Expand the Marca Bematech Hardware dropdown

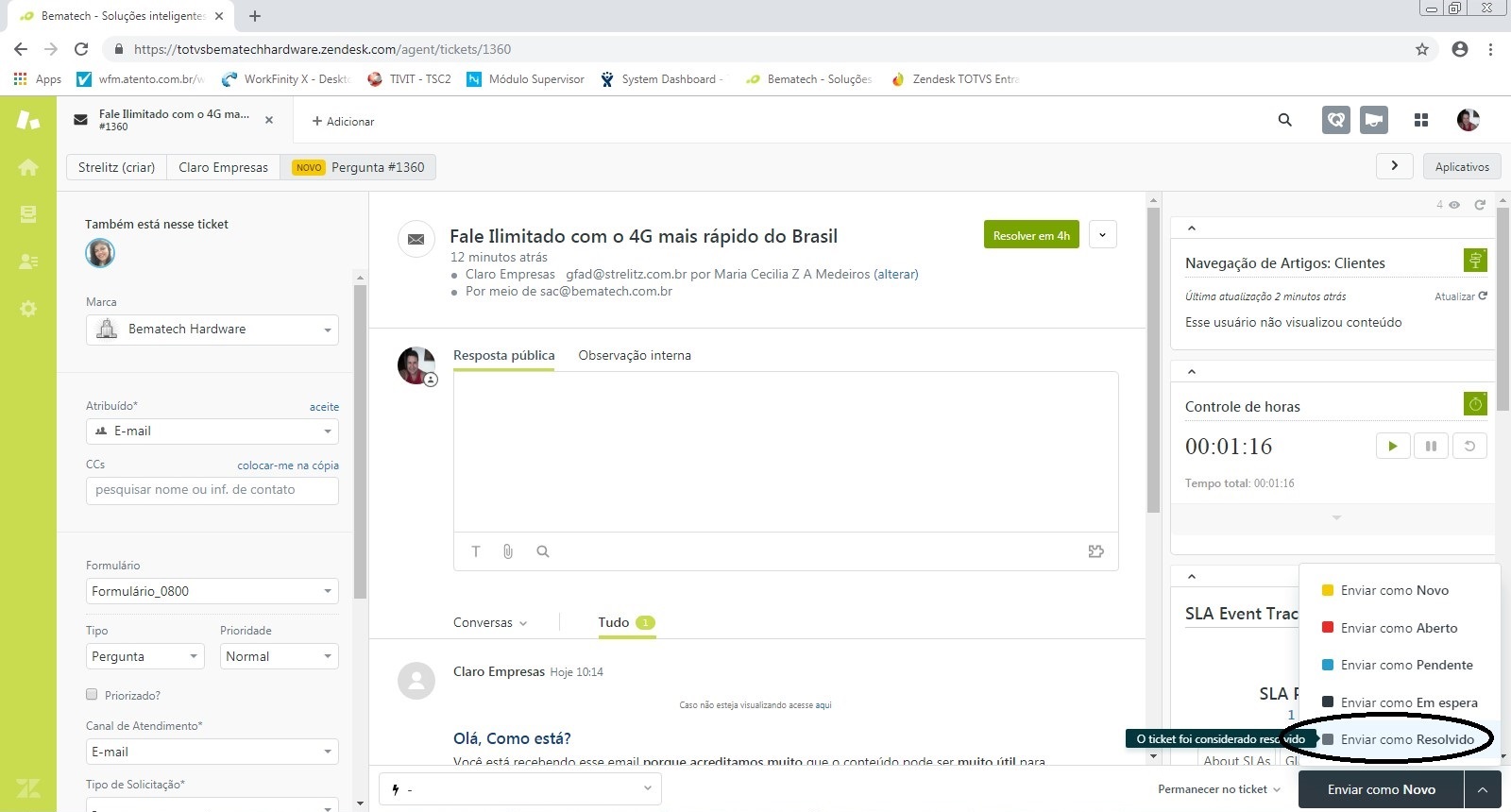212,330
